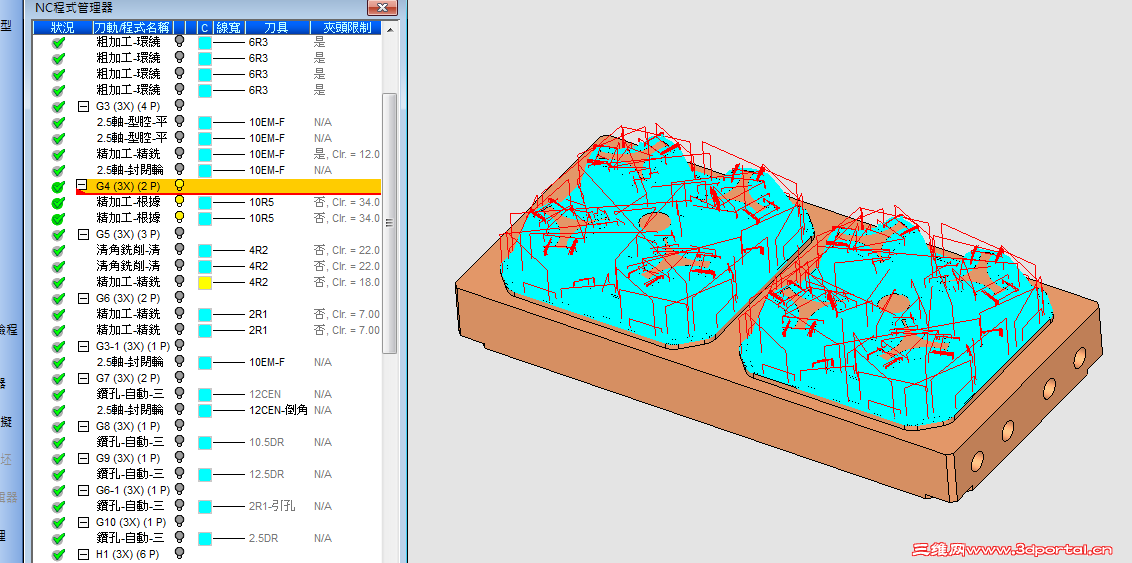Click the 狀況 column header
The image size is (1132, 563).
point(63,27)
